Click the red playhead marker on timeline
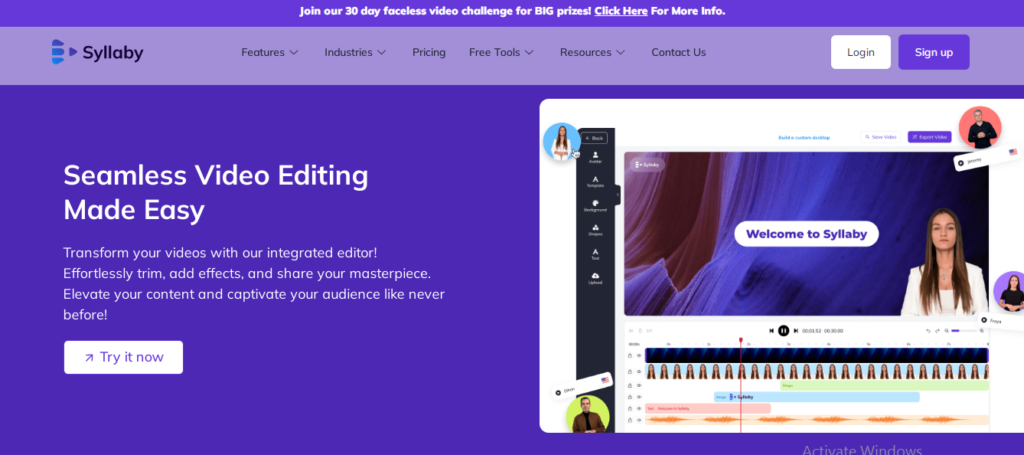Screen dimensions: 1024x455 point(741,340)
